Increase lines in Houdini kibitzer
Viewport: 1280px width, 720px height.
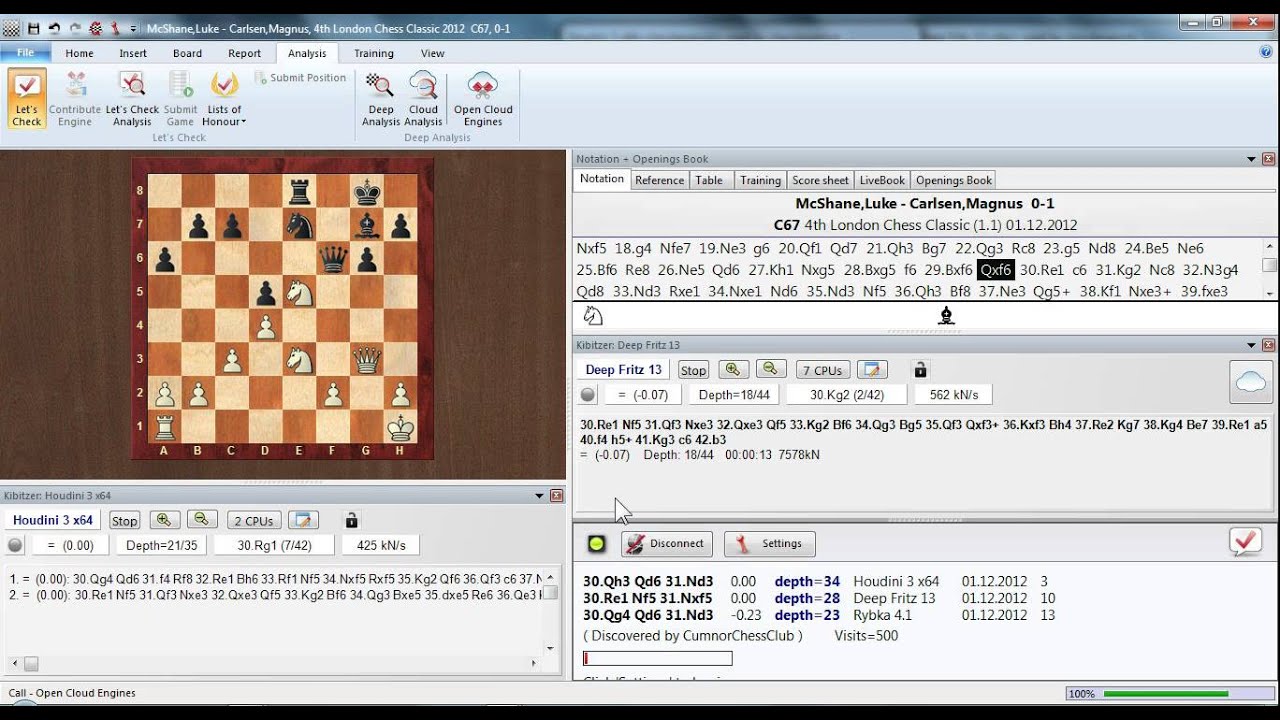[165, 519]
